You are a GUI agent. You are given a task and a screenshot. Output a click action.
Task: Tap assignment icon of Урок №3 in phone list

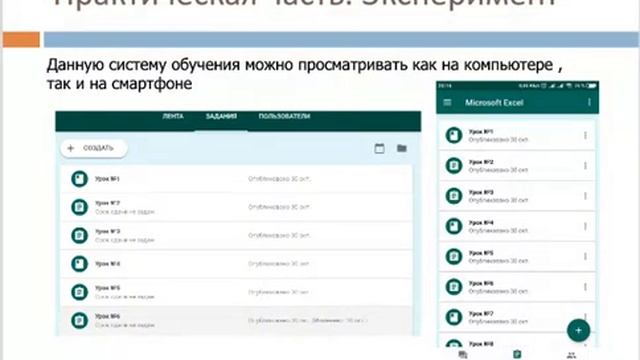pyautogui.click(x=453, y=196)
